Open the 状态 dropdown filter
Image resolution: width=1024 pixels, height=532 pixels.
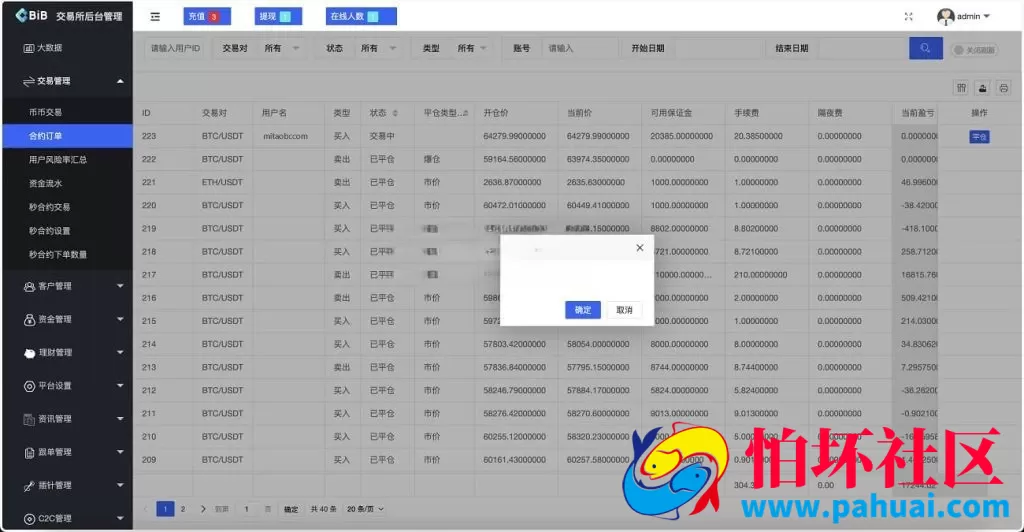(x=379, y=48)
